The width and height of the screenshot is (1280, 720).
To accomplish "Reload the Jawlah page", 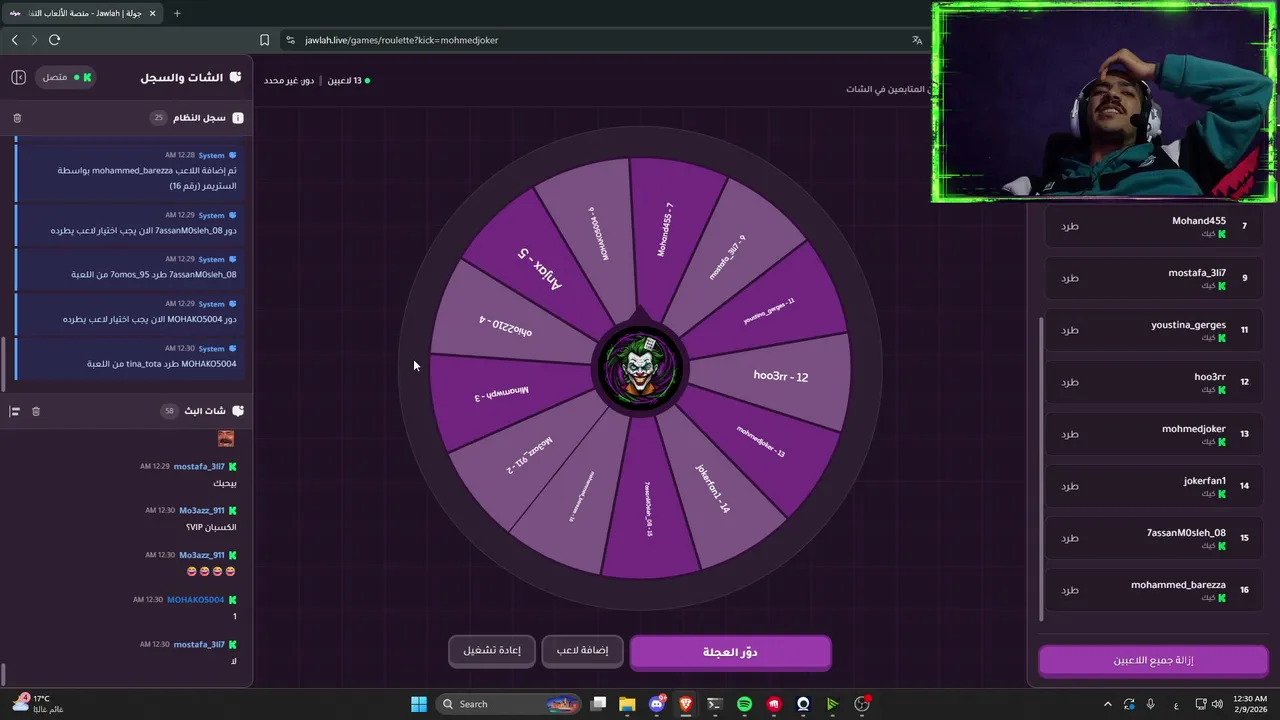I will (x=54, y=40).
